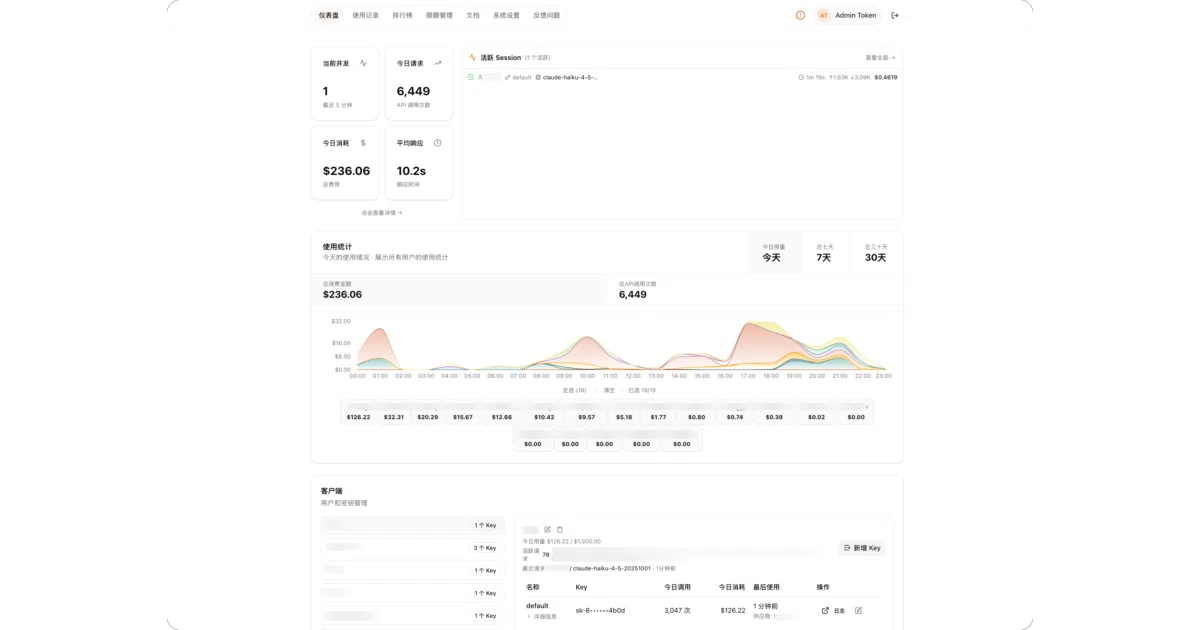This screenshot has width=1200, height=630.
Task: Click the 17:00 peak on usage chart
Action: tap(750, 323)
